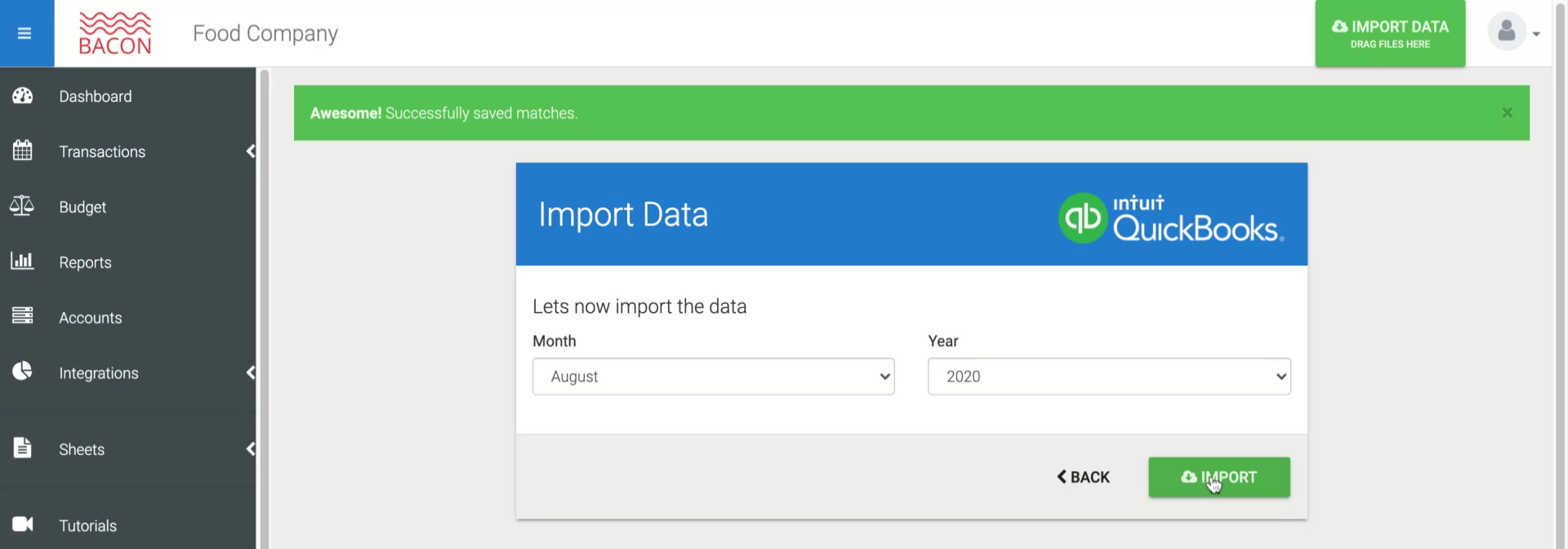Open the user avatar profile
Screen dimensions: 1568x549
[1507, 33]
